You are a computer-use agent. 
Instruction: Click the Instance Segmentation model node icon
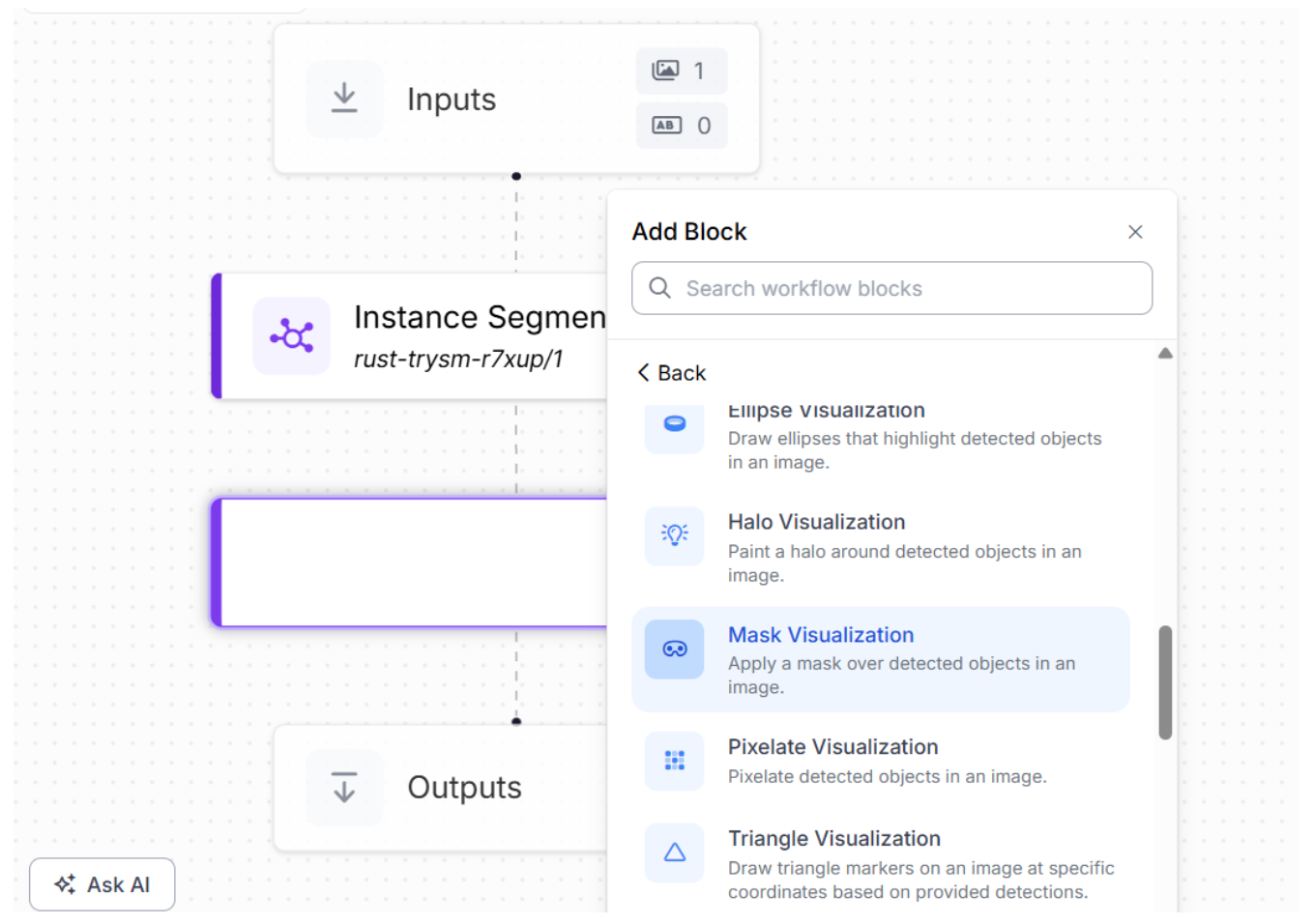(x=291, y=336)
